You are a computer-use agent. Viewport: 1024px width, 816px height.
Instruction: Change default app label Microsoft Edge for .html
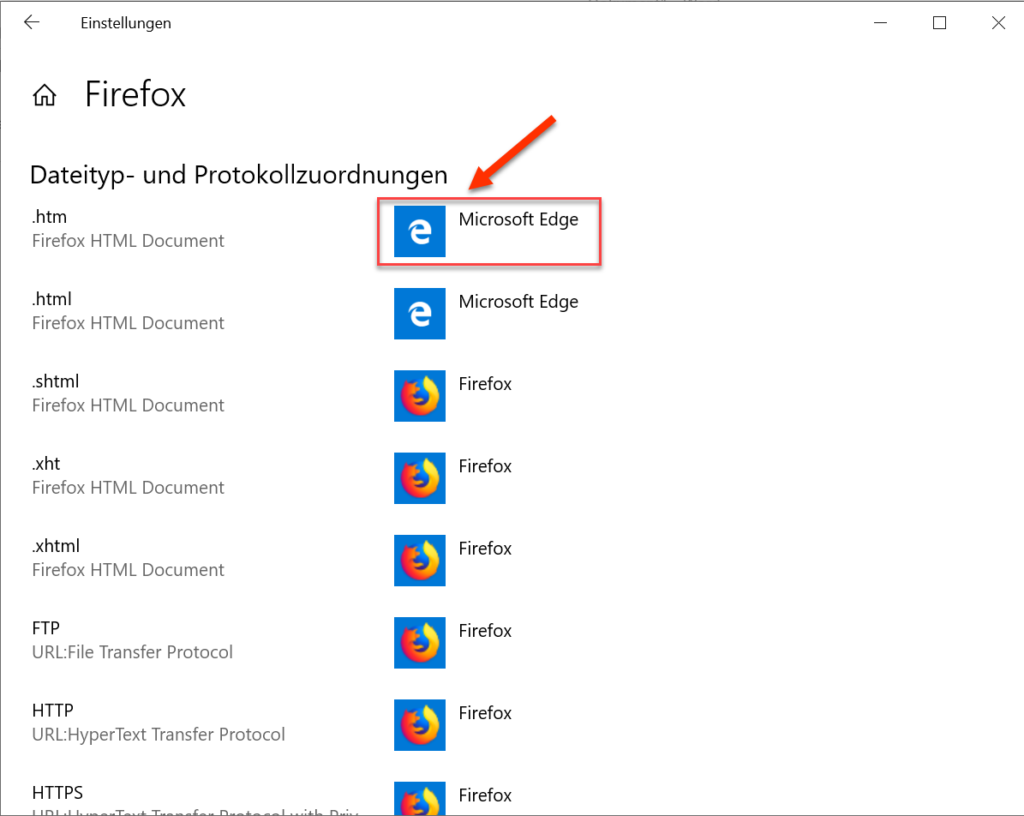(519, 302)
